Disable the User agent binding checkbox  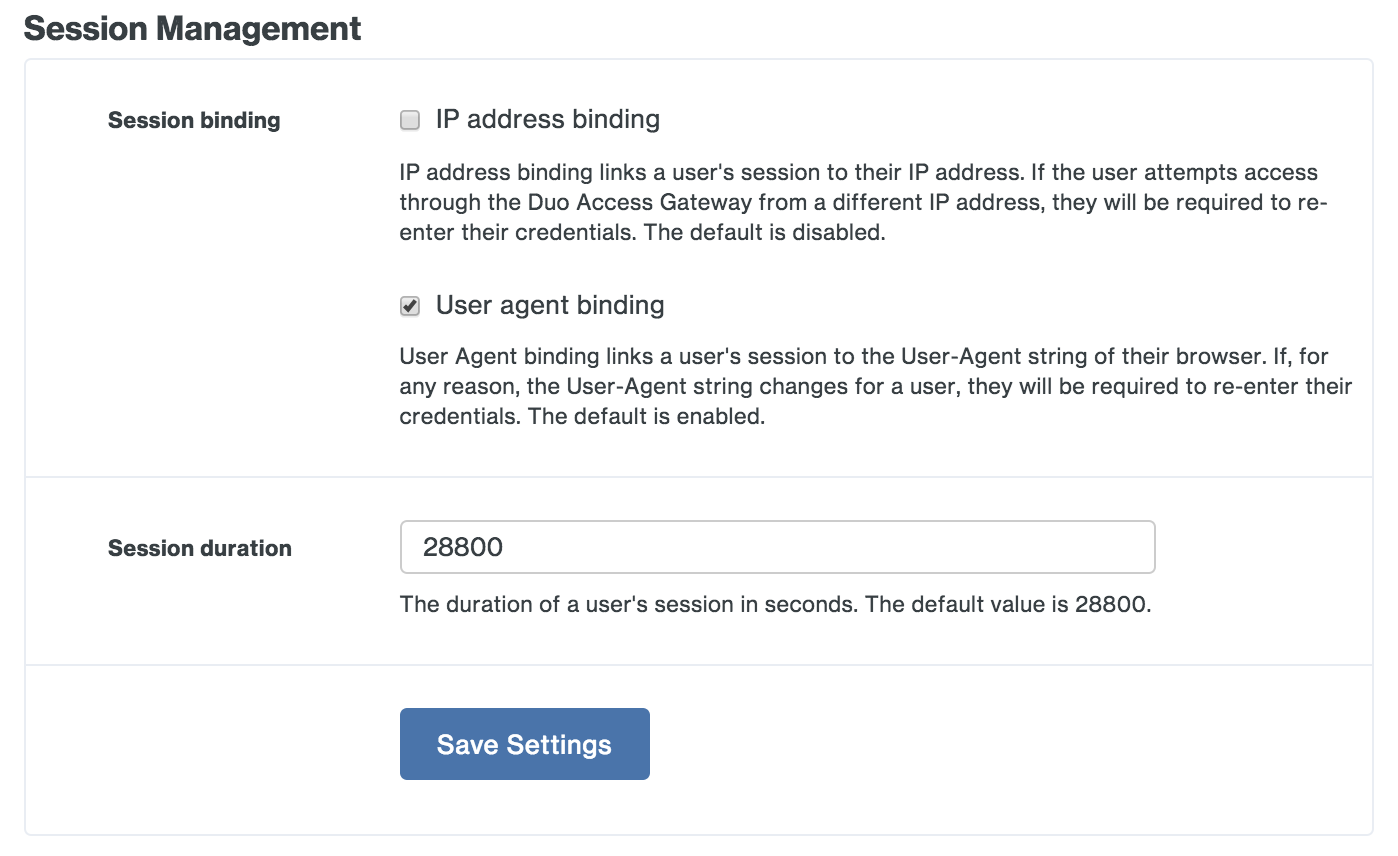pyautogui.click(x=409, y=305)
